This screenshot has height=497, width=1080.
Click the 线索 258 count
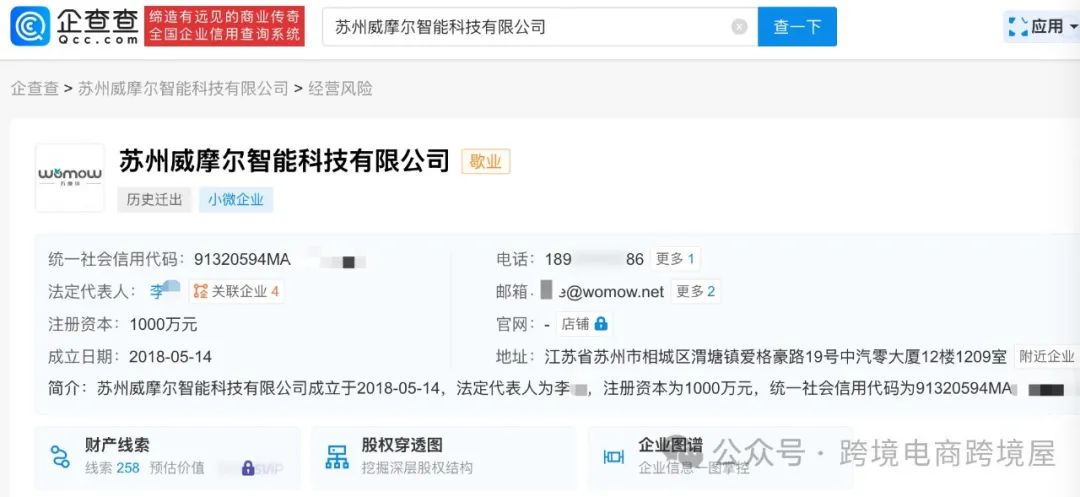(112, 468)
